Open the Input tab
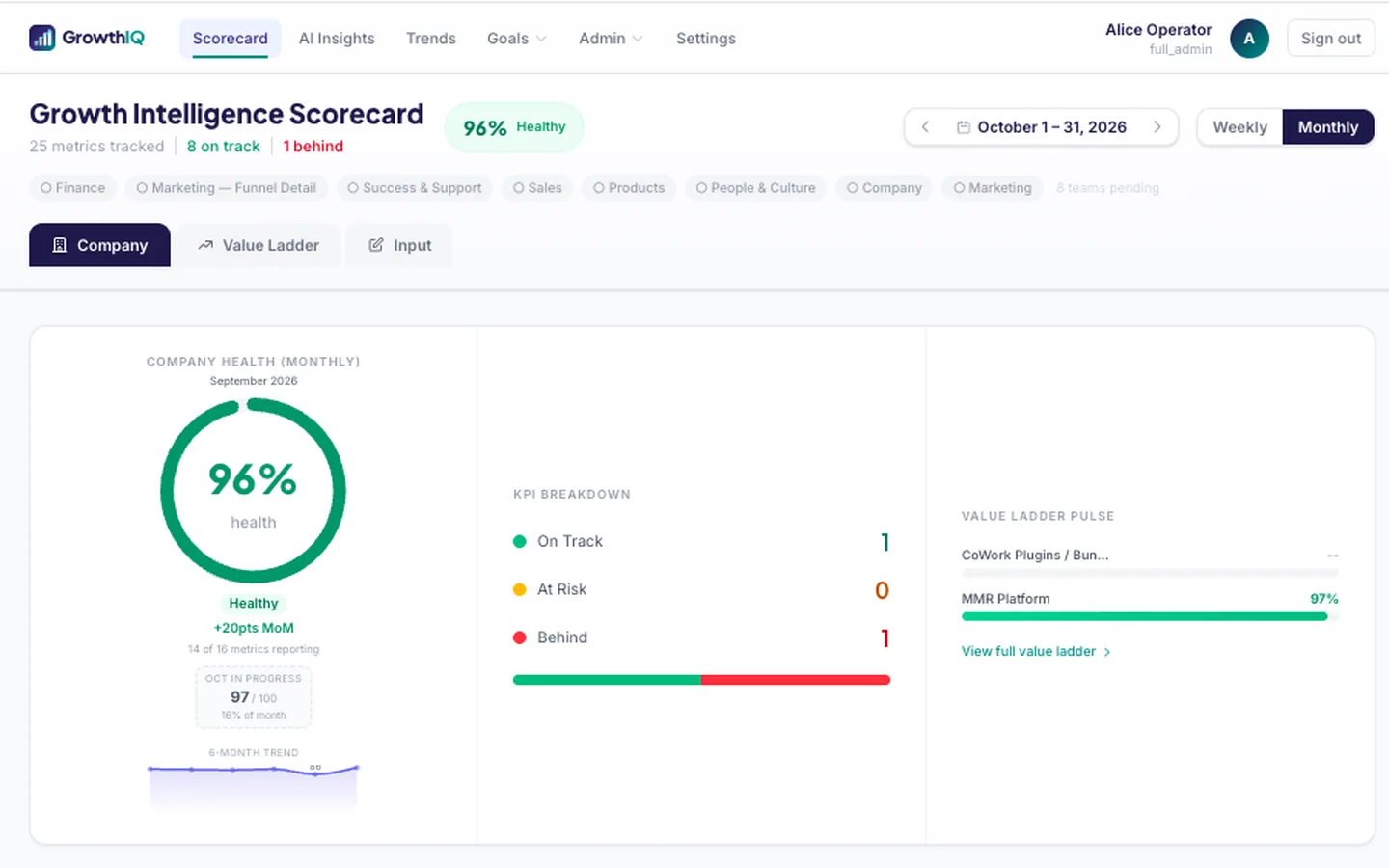 399,245
